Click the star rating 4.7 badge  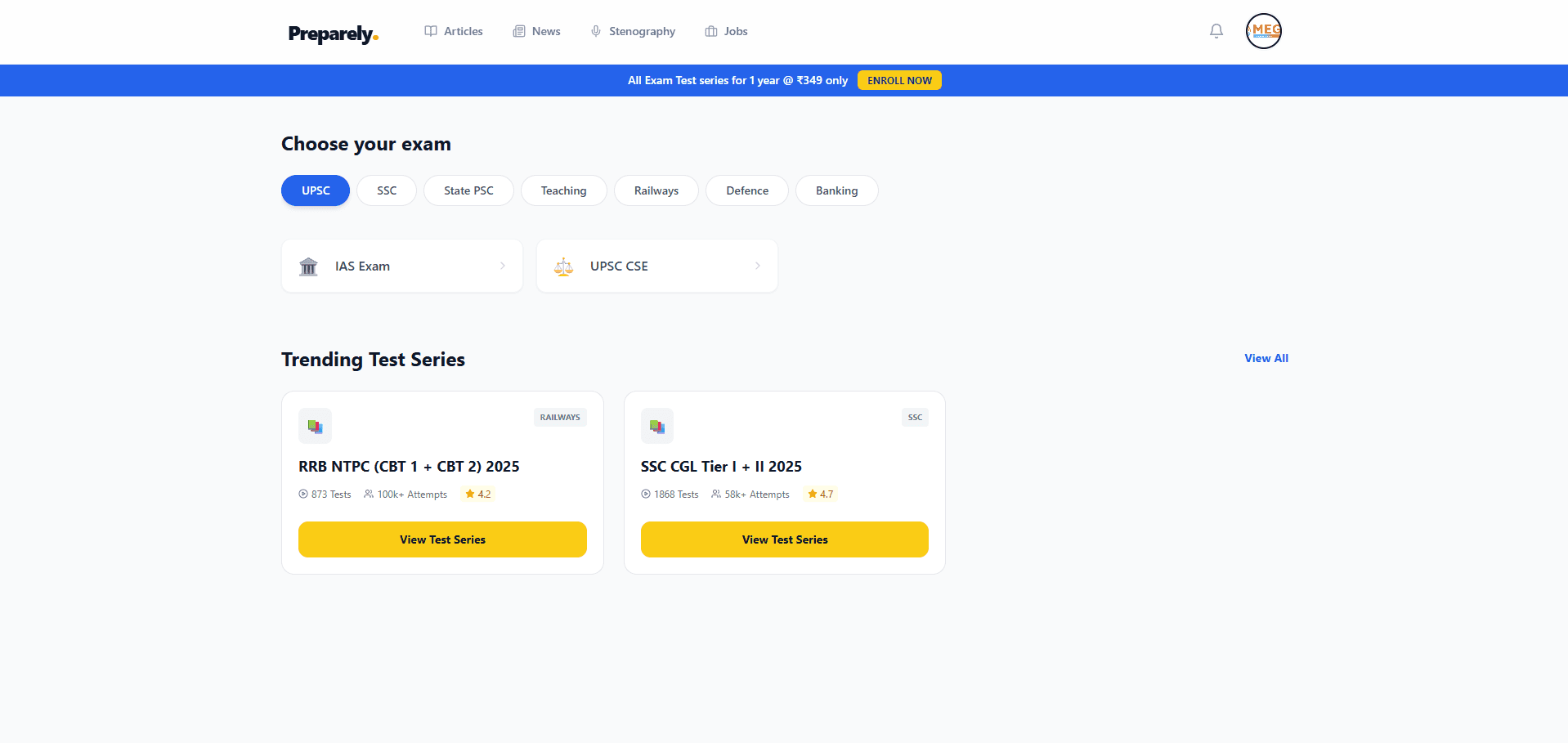(x=820, y=495)
